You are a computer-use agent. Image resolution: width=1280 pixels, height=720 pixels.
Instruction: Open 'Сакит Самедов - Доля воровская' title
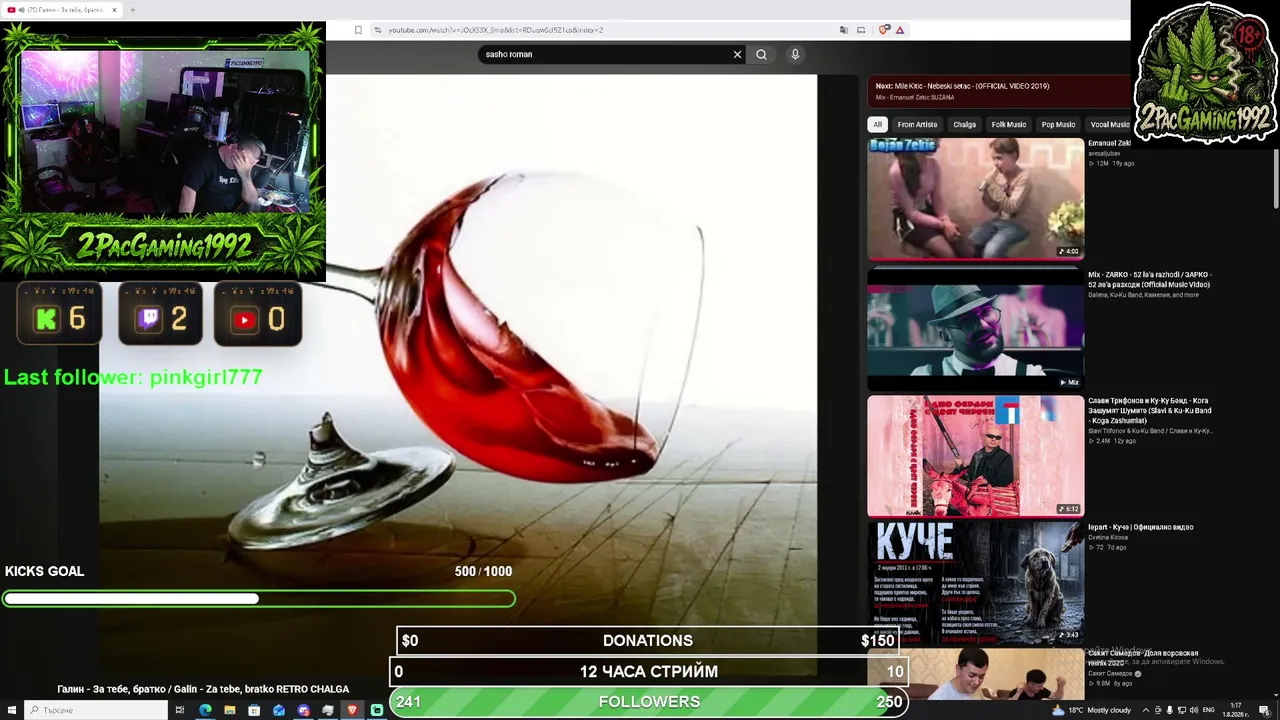[1143, 658]
